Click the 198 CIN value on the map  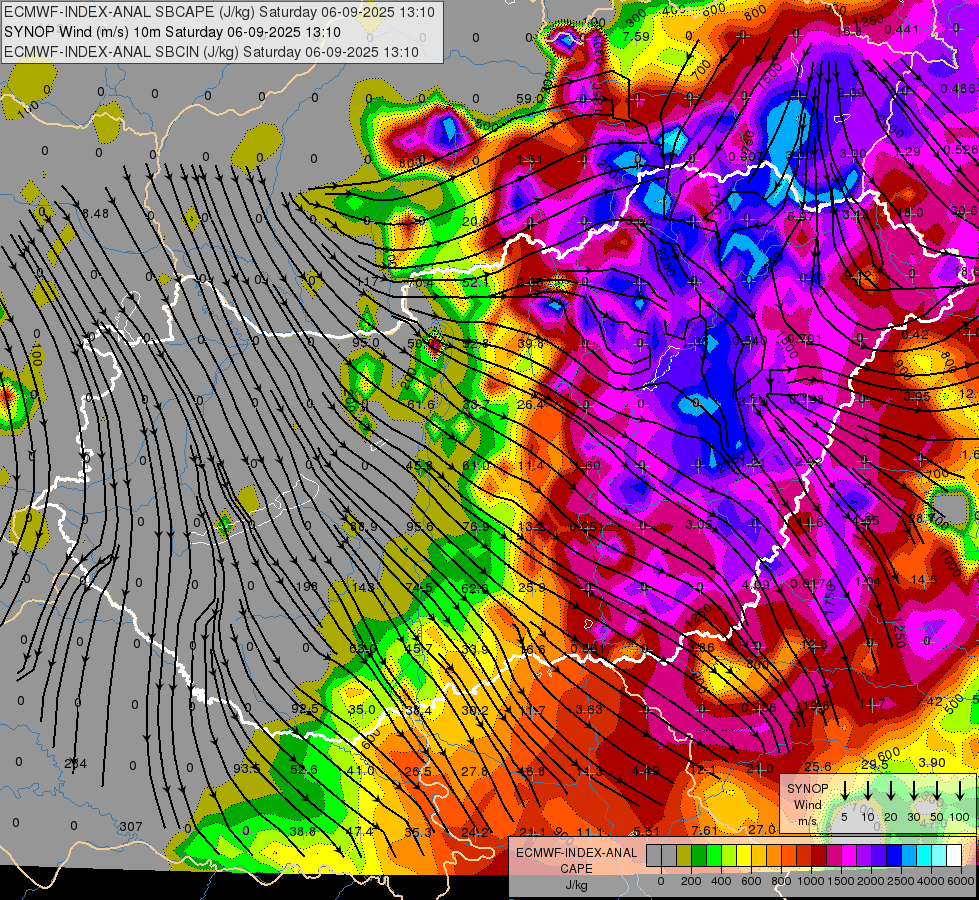(307, 586)
